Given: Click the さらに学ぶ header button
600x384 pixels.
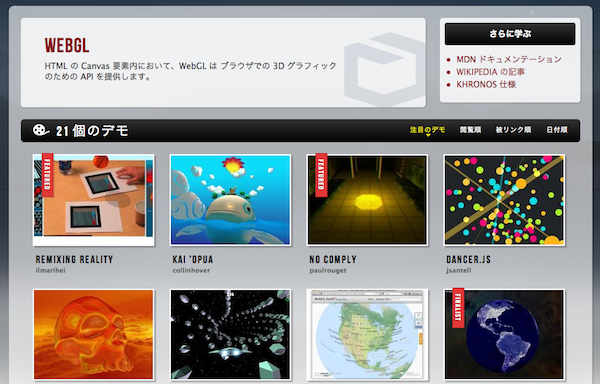Looking at the screenshot, I should tap(510, 34).
